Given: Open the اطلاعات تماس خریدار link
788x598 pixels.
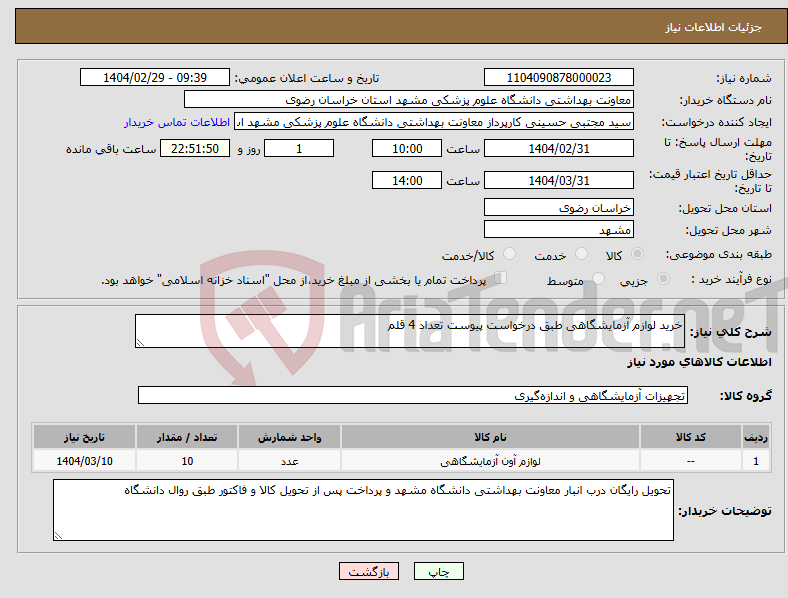Looking at the screenshot, I should tap(177, 122).
